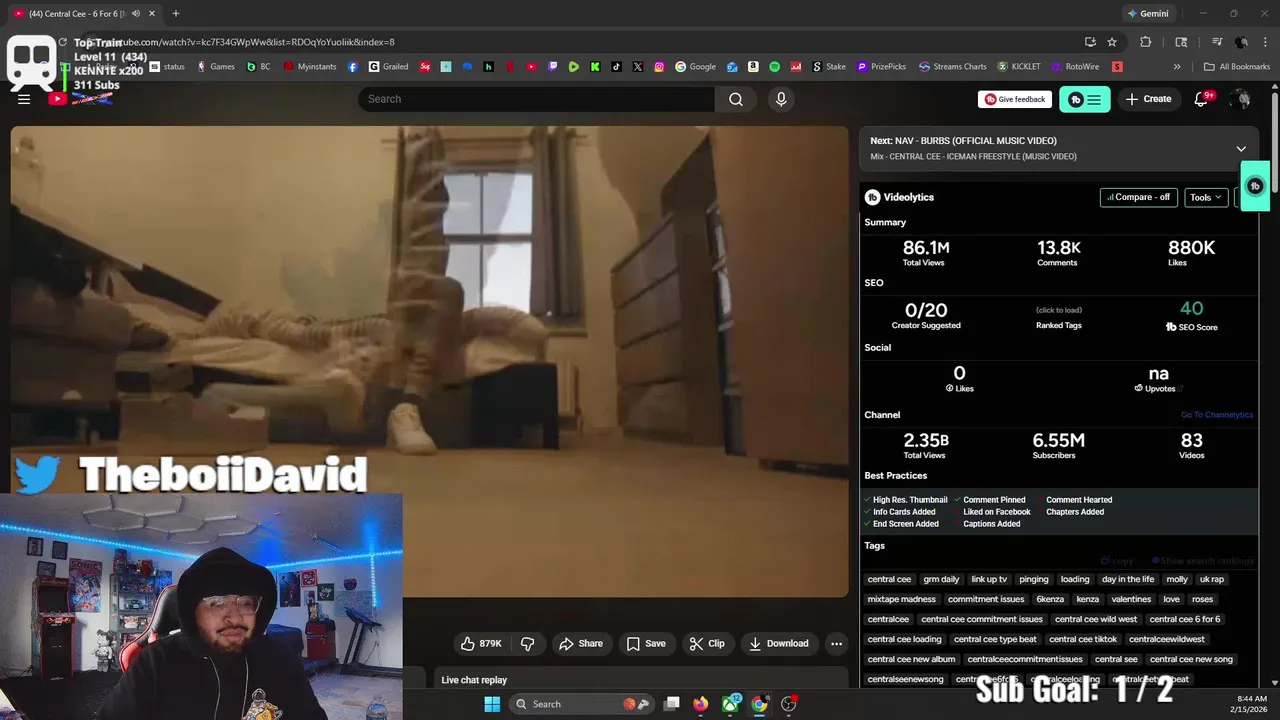The height and width of the screenshot is (720, 1280).
Task: Open the Instagram bookmark icon
Action: coord(659,67)
